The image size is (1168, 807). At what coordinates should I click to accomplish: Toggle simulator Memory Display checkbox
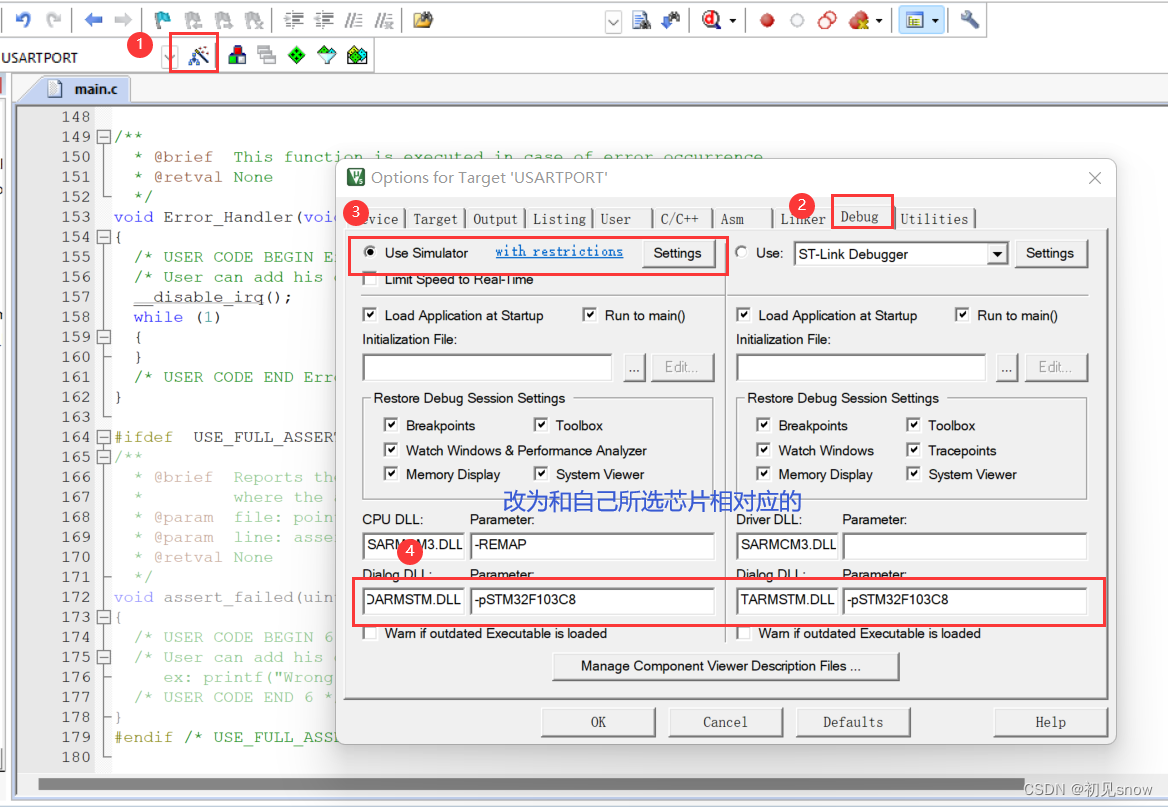390,473
